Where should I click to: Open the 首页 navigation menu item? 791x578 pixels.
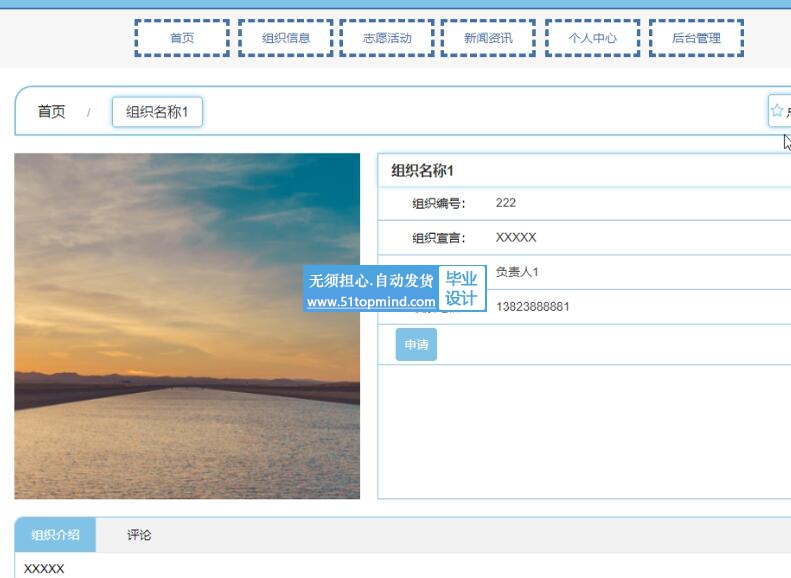(x=182, y=38)
